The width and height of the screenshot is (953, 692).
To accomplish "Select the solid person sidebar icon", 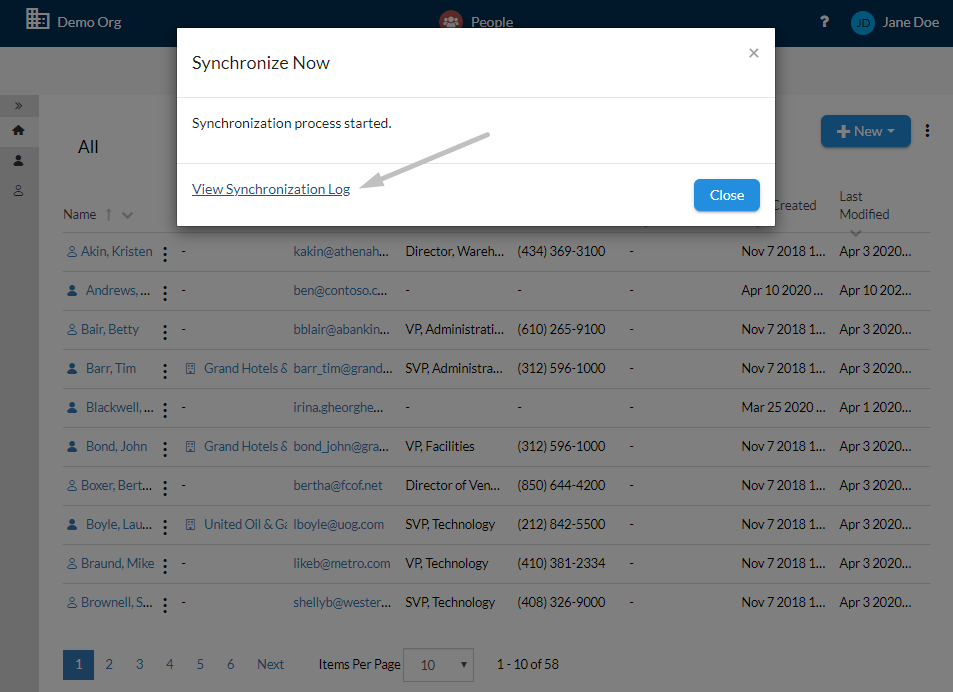I will (x=18, y=160).
